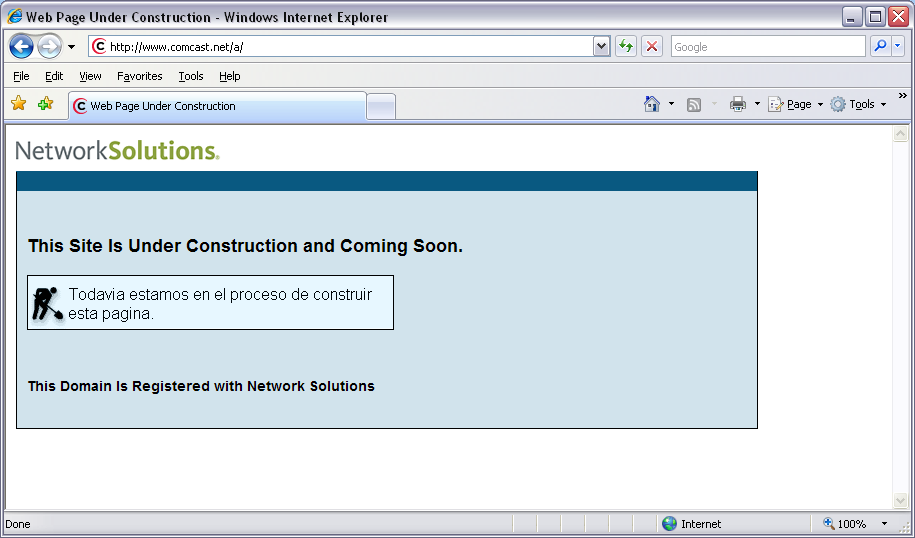
Task: Open the File menu
Action: pyautogui.click(x=21, y=76)
